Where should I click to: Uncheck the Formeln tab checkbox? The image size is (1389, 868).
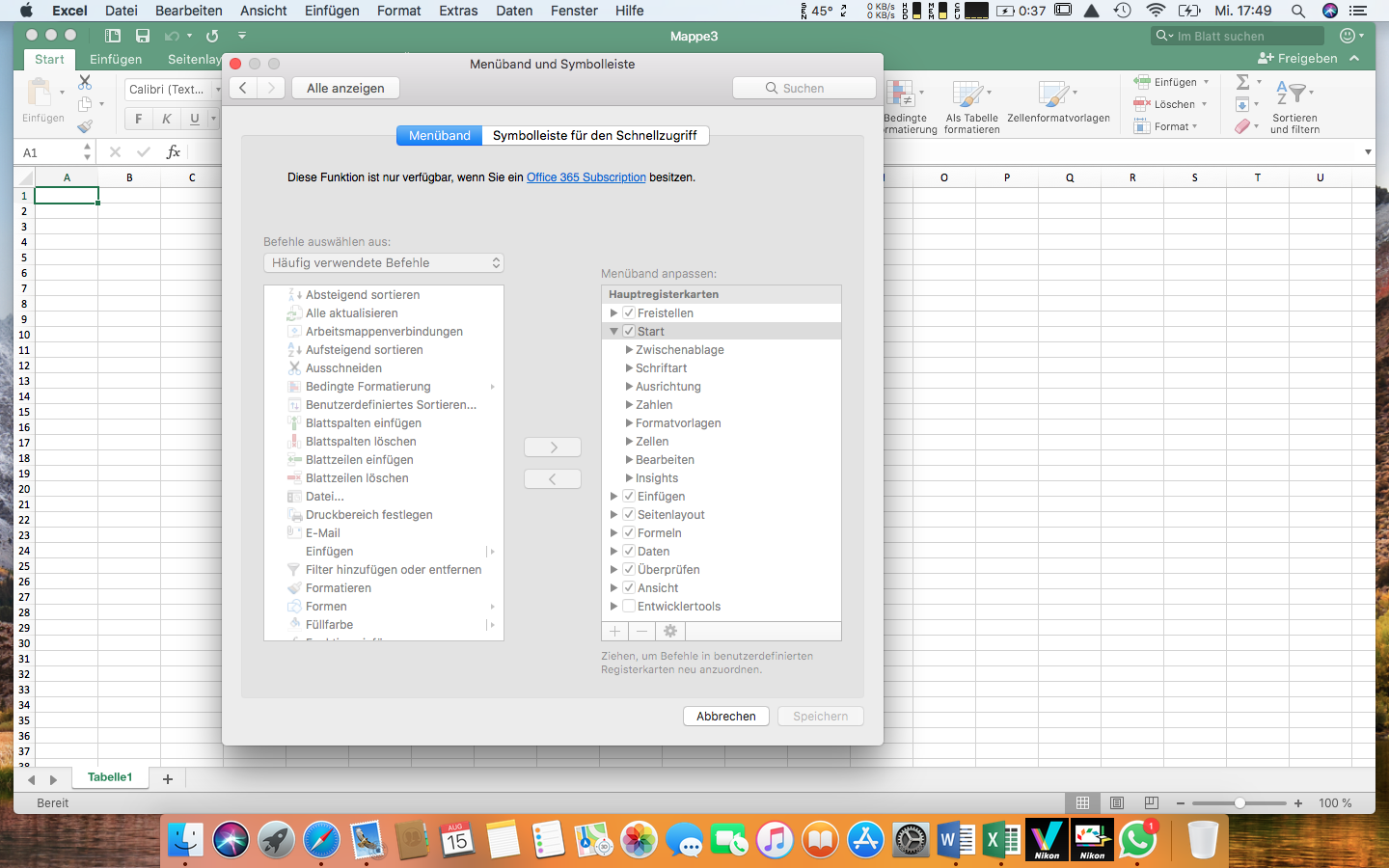[x=629, y=532]
